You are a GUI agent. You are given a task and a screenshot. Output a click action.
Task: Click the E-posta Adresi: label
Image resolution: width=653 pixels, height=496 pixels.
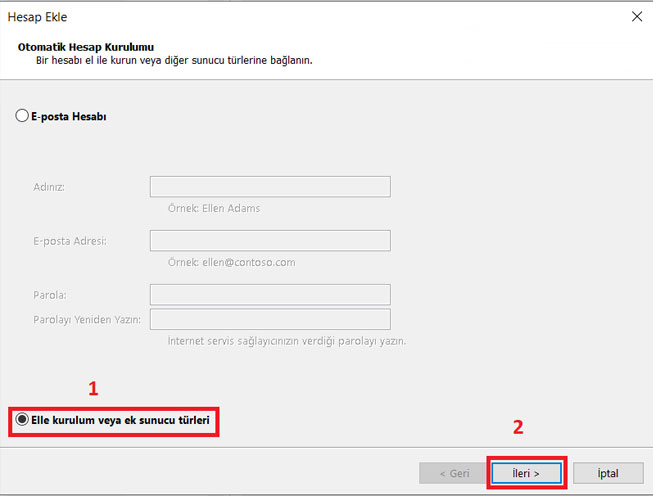point(71,242)
